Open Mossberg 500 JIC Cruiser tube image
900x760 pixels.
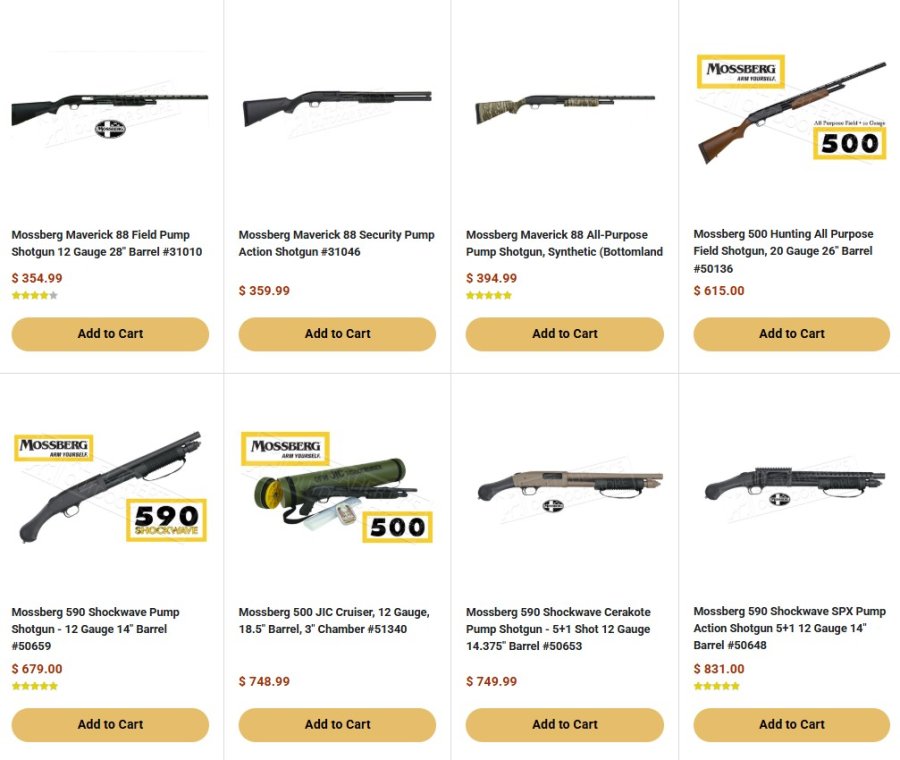coord(337,488)
